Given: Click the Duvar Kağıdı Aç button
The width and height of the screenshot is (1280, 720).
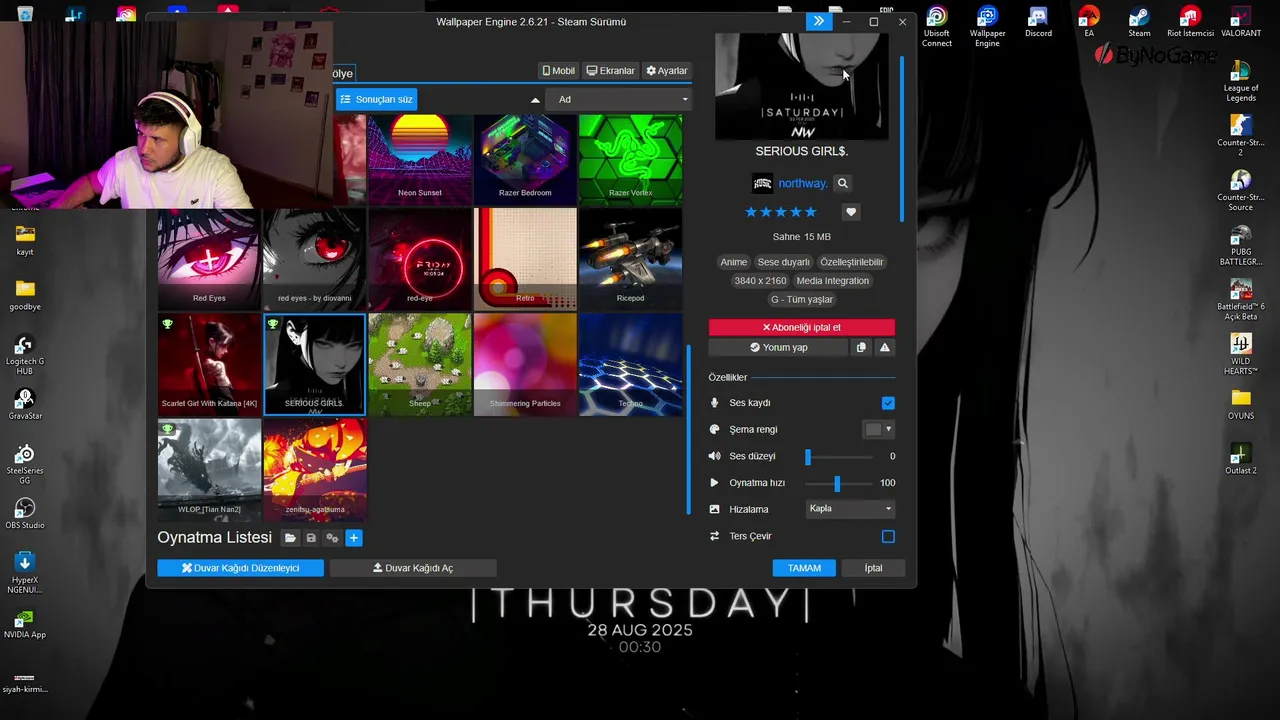Looking at the screenshot, I should tap(413, 568).
